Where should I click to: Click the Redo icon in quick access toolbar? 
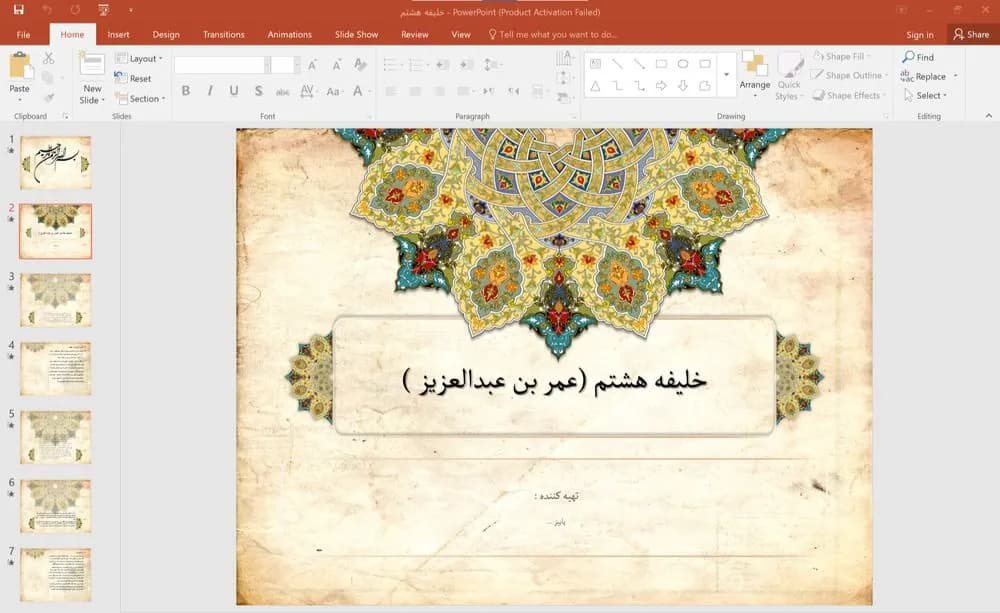coord(75,10)
